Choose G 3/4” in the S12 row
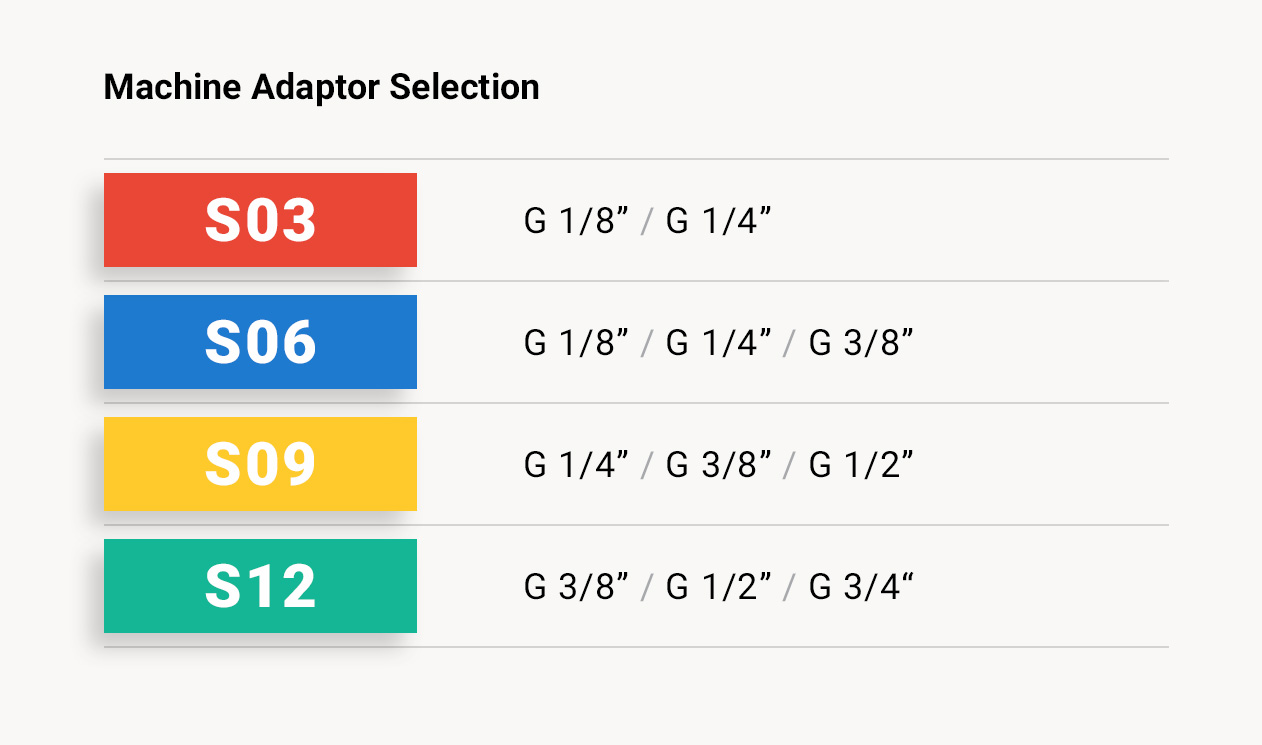This screenshot has width=1262, height=745. point(861,587)
